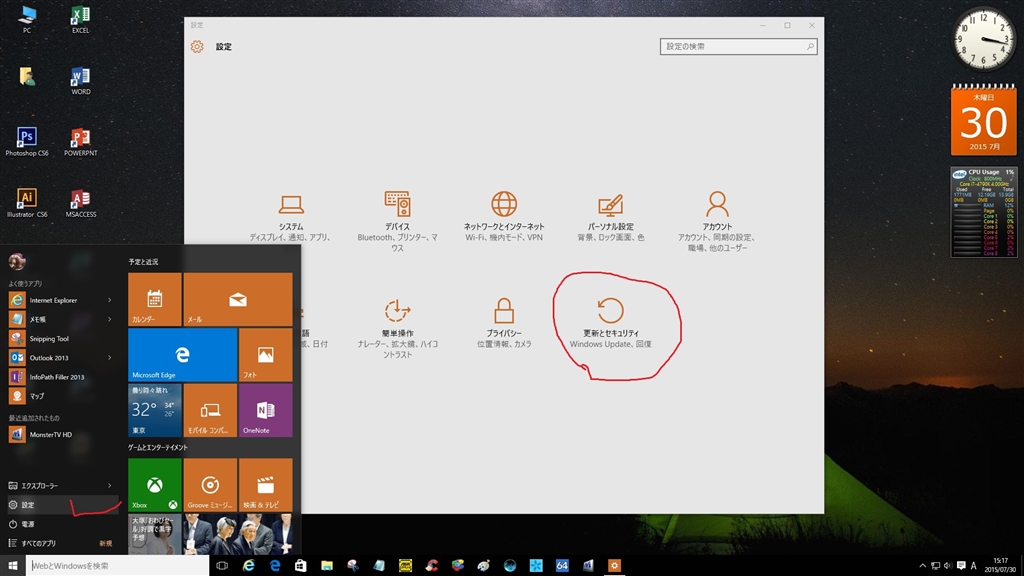Image resolution: width=1024 pixels, height=576 pixels.
Task: Select 設定 in the Start menu
Action: [x=28, y=505]
